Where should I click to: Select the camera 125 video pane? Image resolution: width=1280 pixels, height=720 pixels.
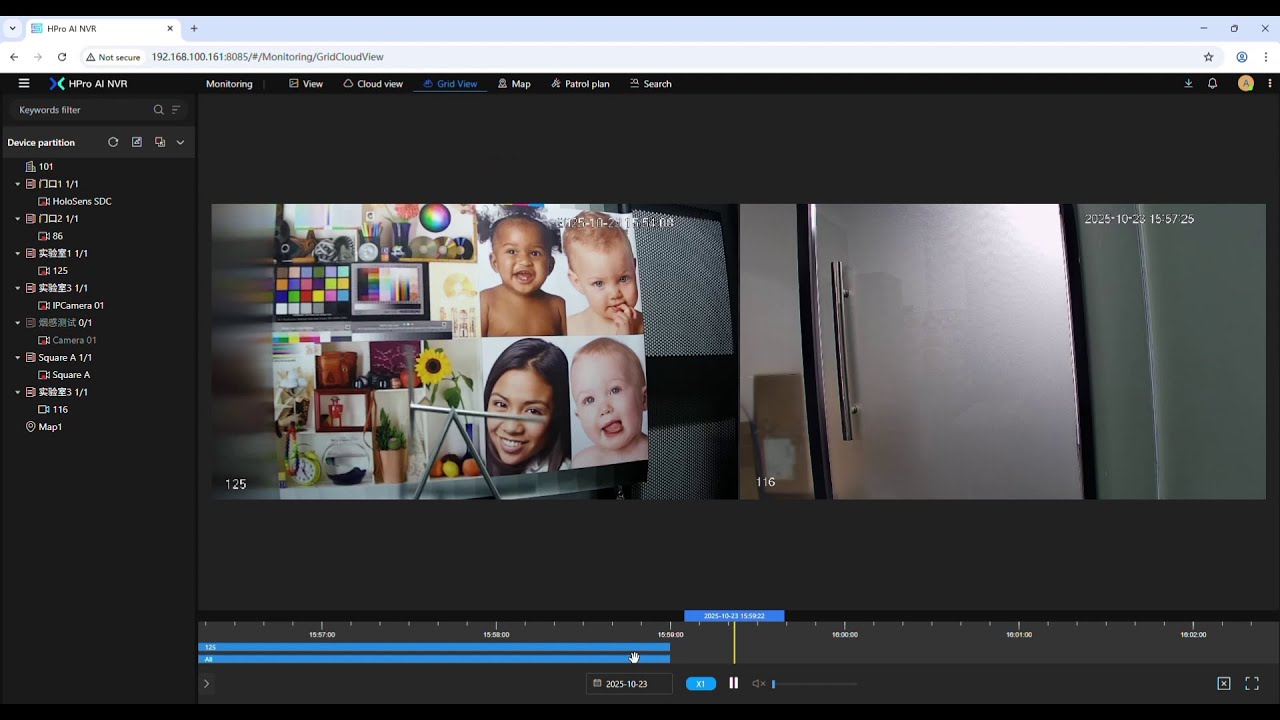(474, 352)
